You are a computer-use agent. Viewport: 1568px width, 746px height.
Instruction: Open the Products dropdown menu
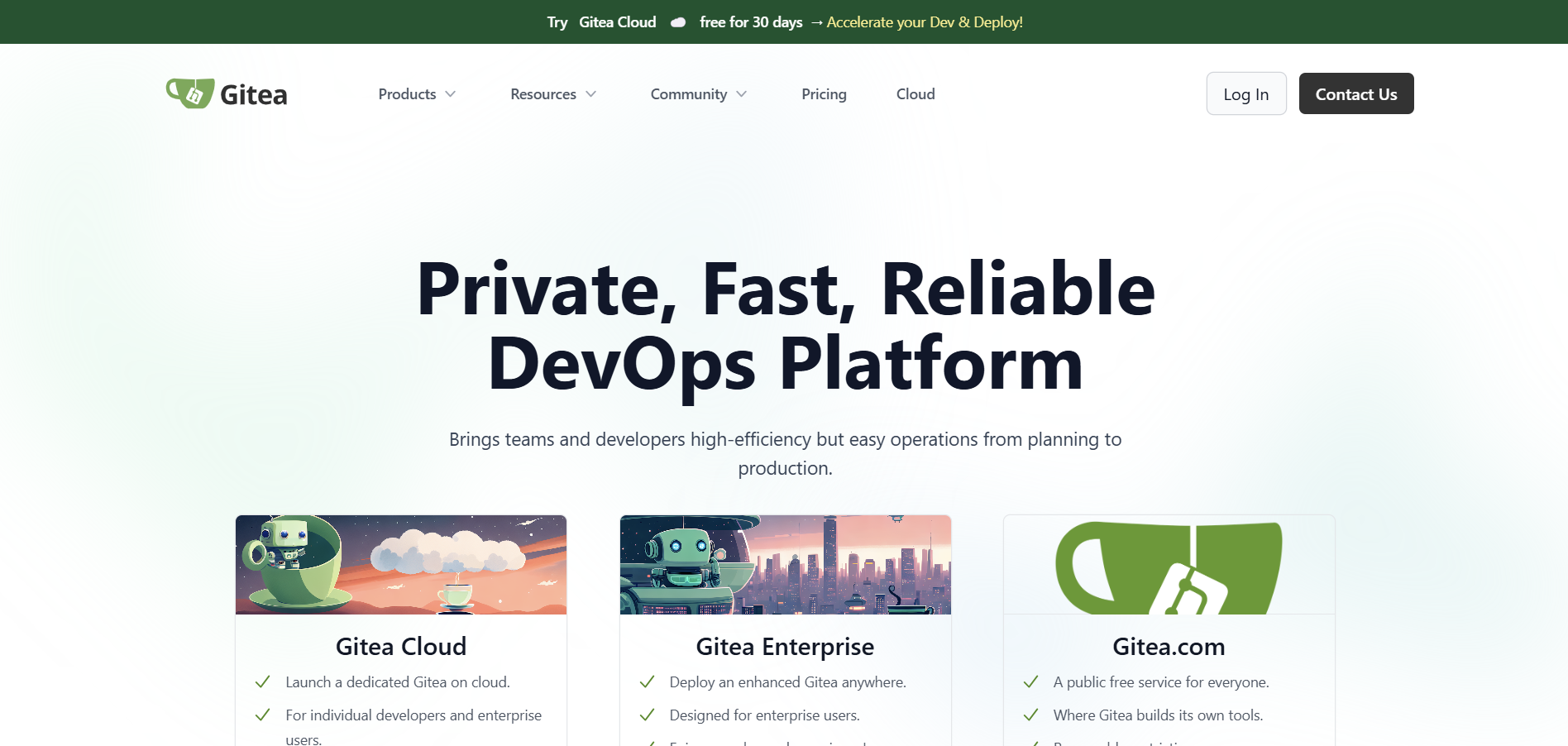[x=417, y=94]
